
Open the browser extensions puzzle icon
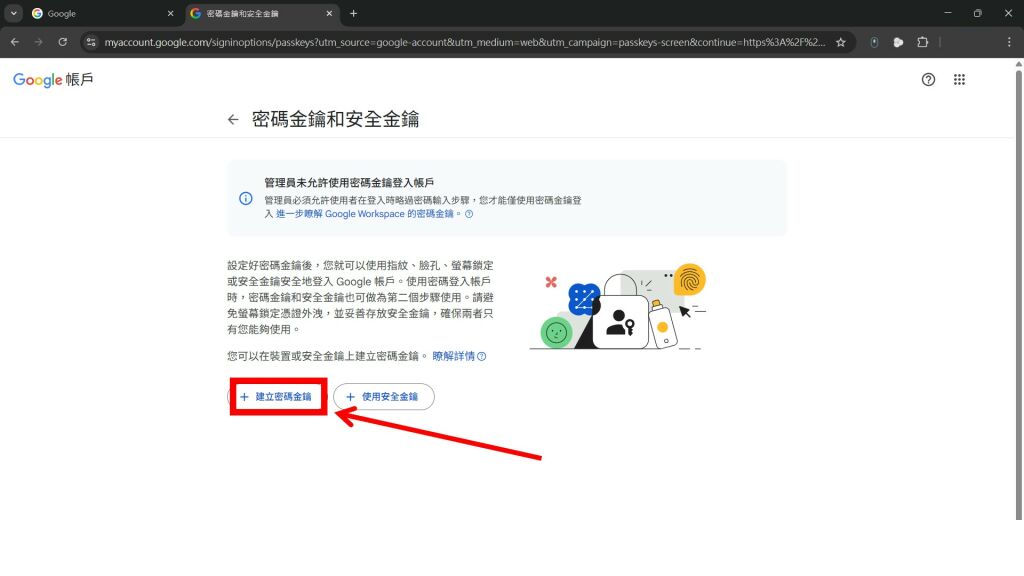coord(922,42)
